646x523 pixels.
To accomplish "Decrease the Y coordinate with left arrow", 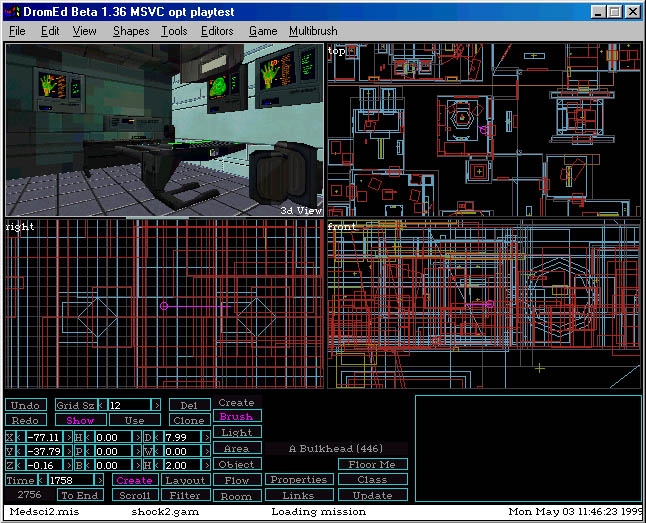I will click(x=19, y=451).
